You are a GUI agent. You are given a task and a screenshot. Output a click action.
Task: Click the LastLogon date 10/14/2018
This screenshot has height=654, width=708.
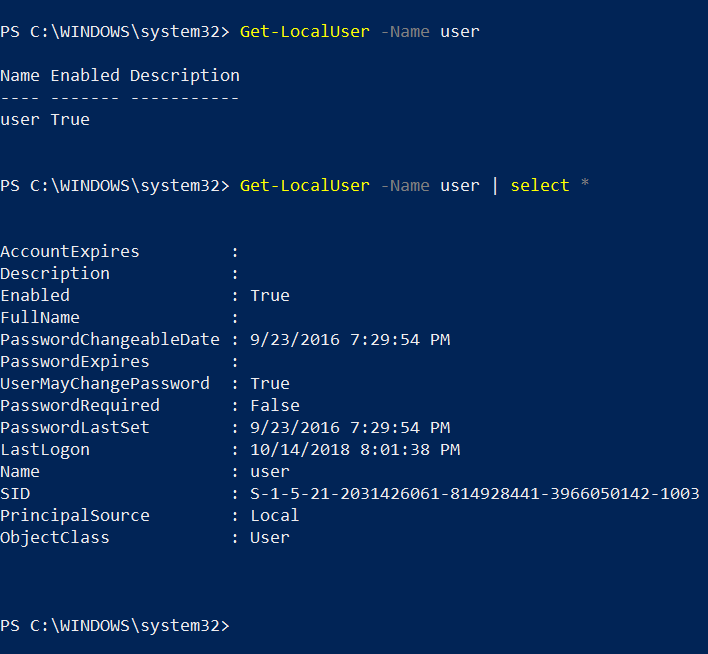[300, 450]
